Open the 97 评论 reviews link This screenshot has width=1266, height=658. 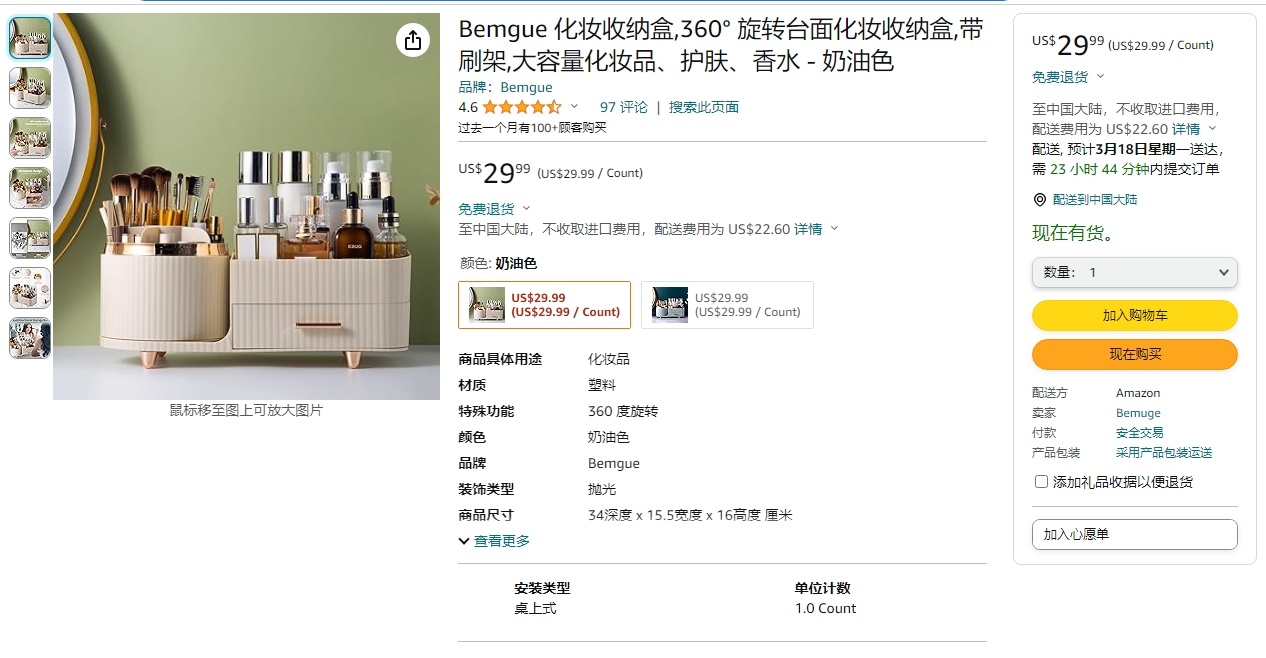coord(624,107)
